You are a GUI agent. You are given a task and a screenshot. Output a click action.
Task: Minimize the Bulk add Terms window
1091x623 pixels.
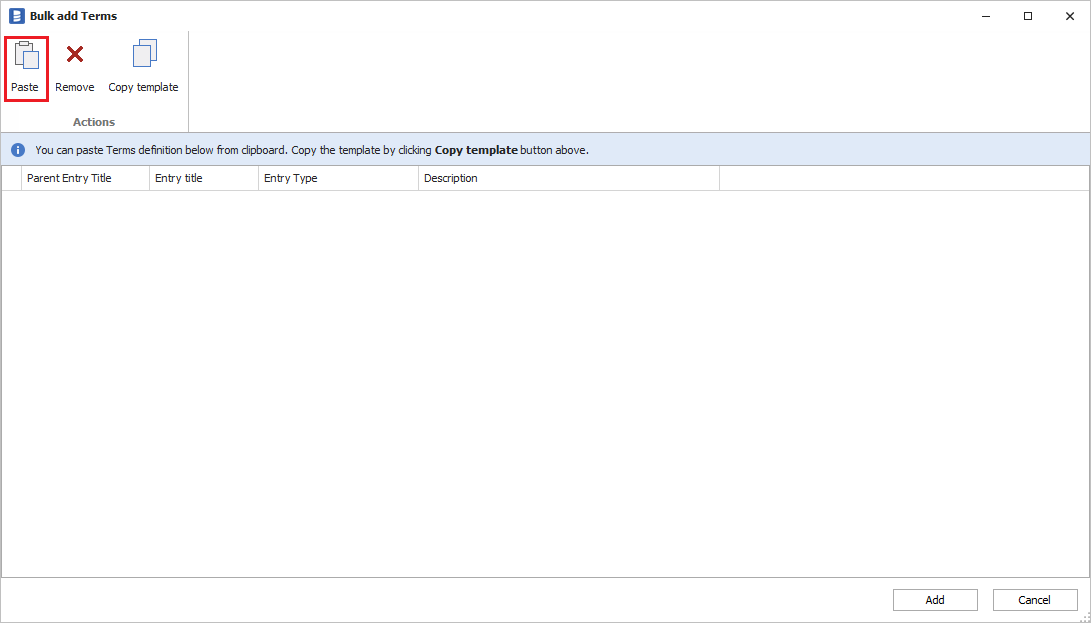pyautogui.click(x=986, y=16)
